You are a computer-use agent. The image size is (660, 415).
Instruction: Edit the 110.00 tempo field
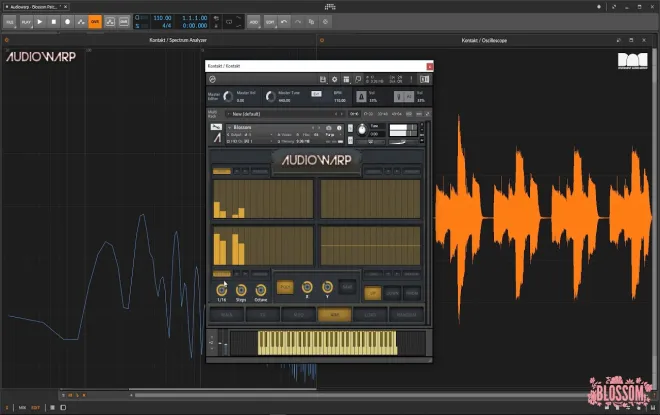click(x=162, y=18)
